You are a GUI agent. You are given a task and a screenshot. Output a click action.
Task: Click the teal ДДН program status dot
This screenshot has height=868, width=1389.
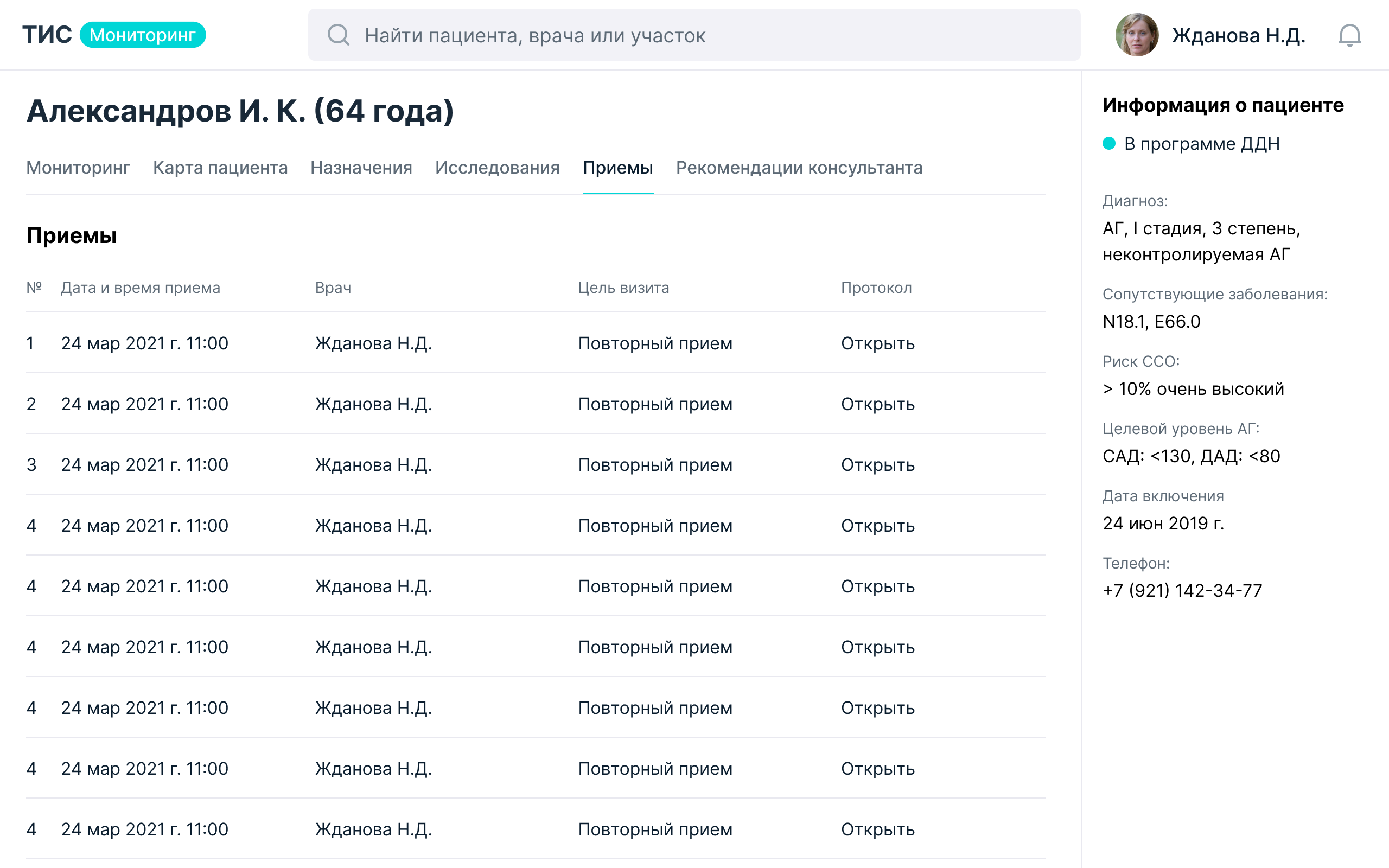(x=1109, y=144)
